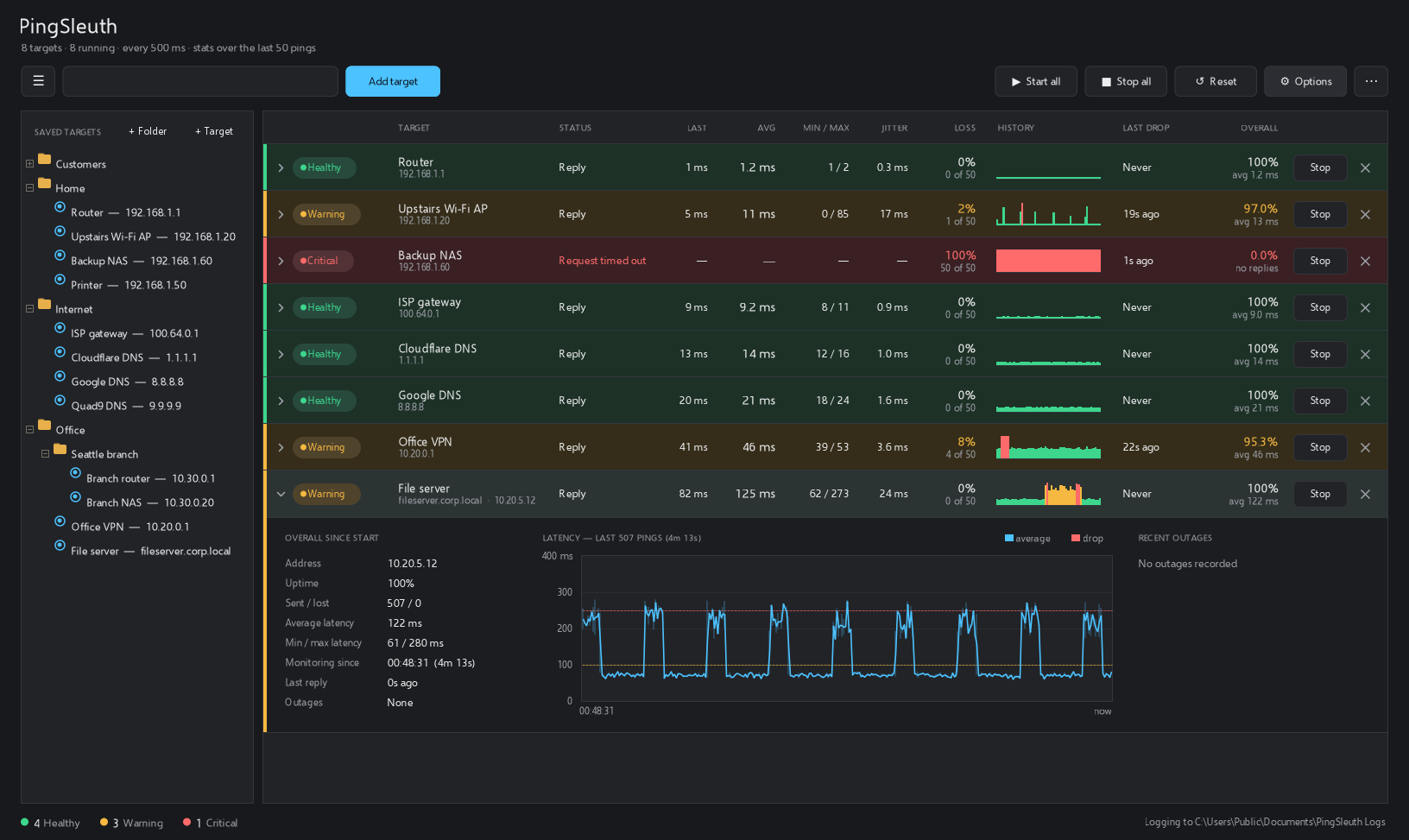Sort by the Jitter column header
The height and width of the screenshot is (840, 1409).
(x=894, y=128)
